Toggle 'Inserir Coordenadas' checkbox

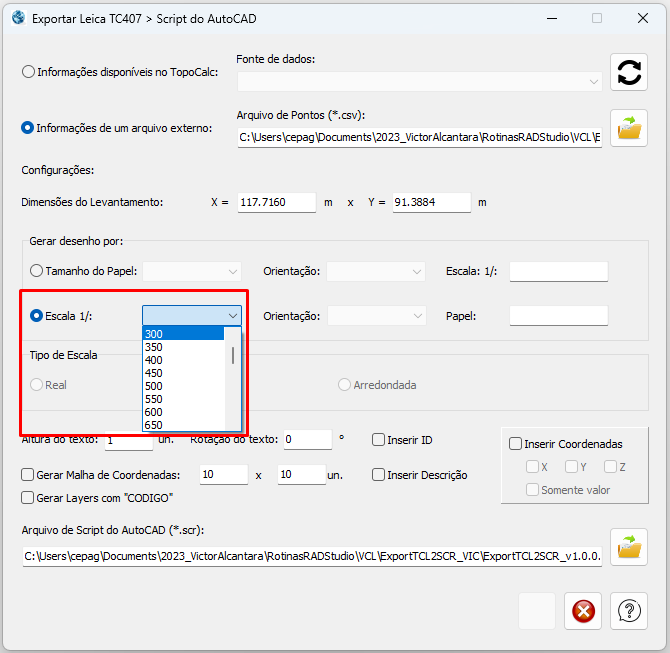(x=515, y=444)
